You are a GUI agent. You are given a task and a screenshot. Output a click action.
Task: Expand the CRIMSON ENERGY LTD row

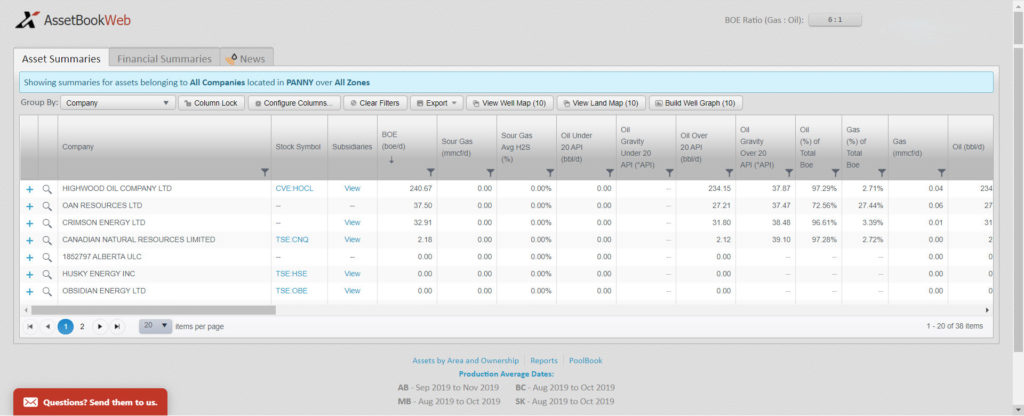click(29, 223)
